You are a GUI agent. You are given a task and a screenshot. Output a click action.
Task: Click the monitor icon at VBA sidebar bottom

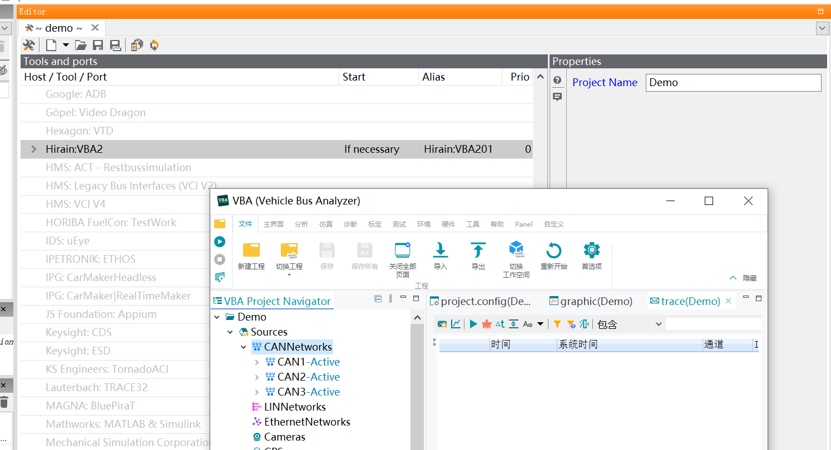[x=219, y=277]
